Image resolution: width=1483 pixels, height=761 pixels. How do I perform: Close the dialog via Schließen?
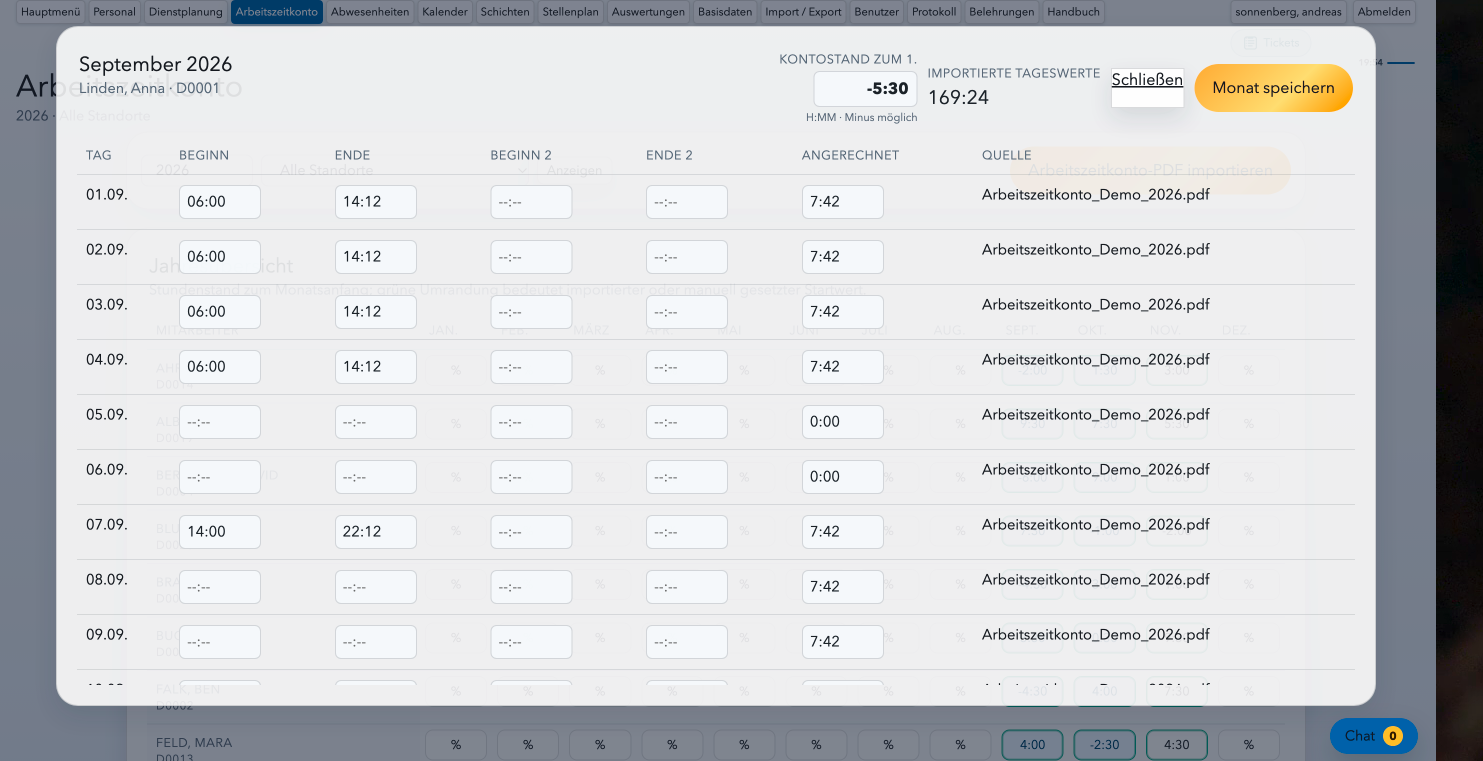(x=1147, y=80)
